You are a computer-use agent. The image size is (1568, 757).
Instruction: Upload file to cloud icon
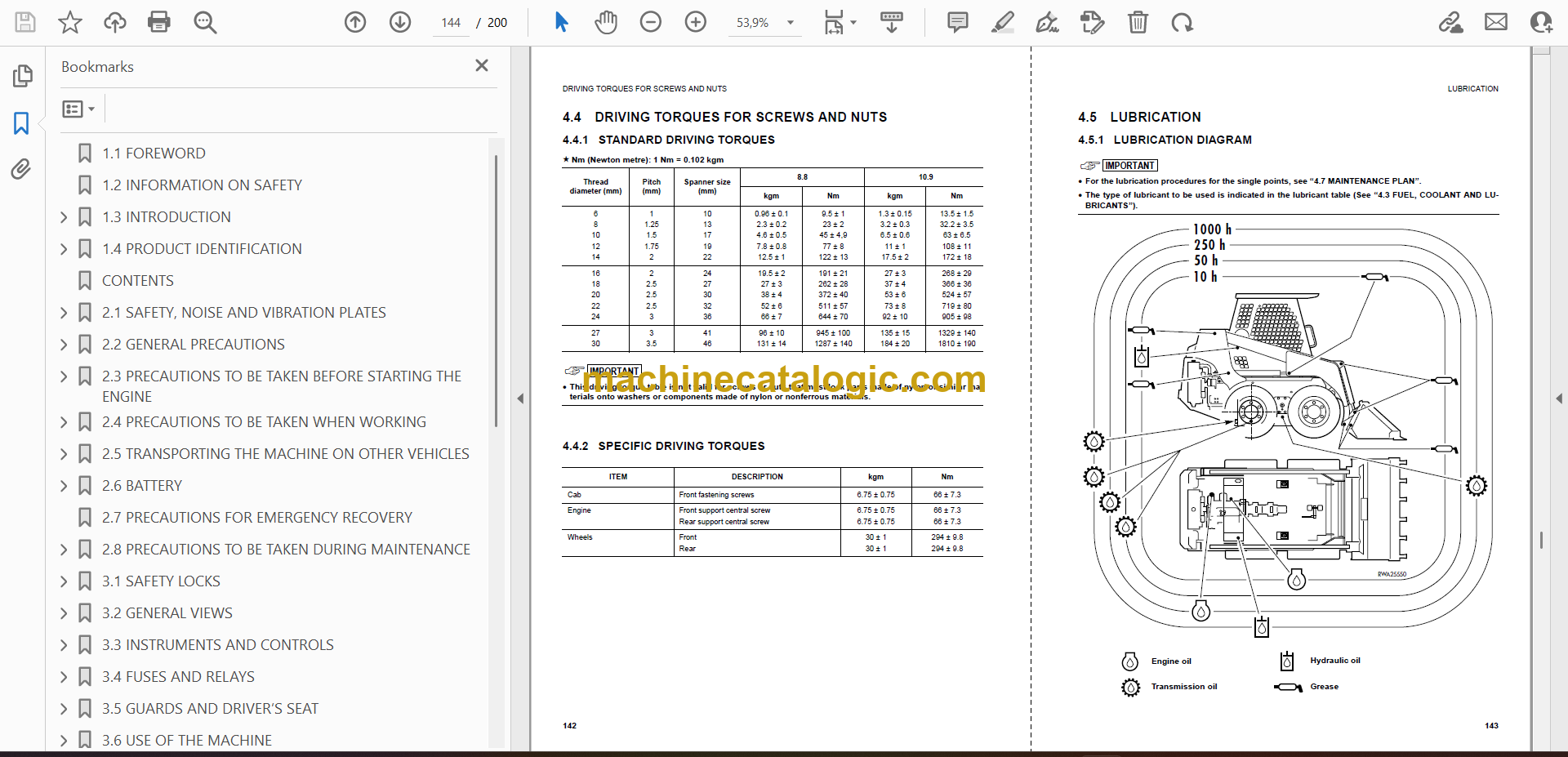[x=114, y=22]
